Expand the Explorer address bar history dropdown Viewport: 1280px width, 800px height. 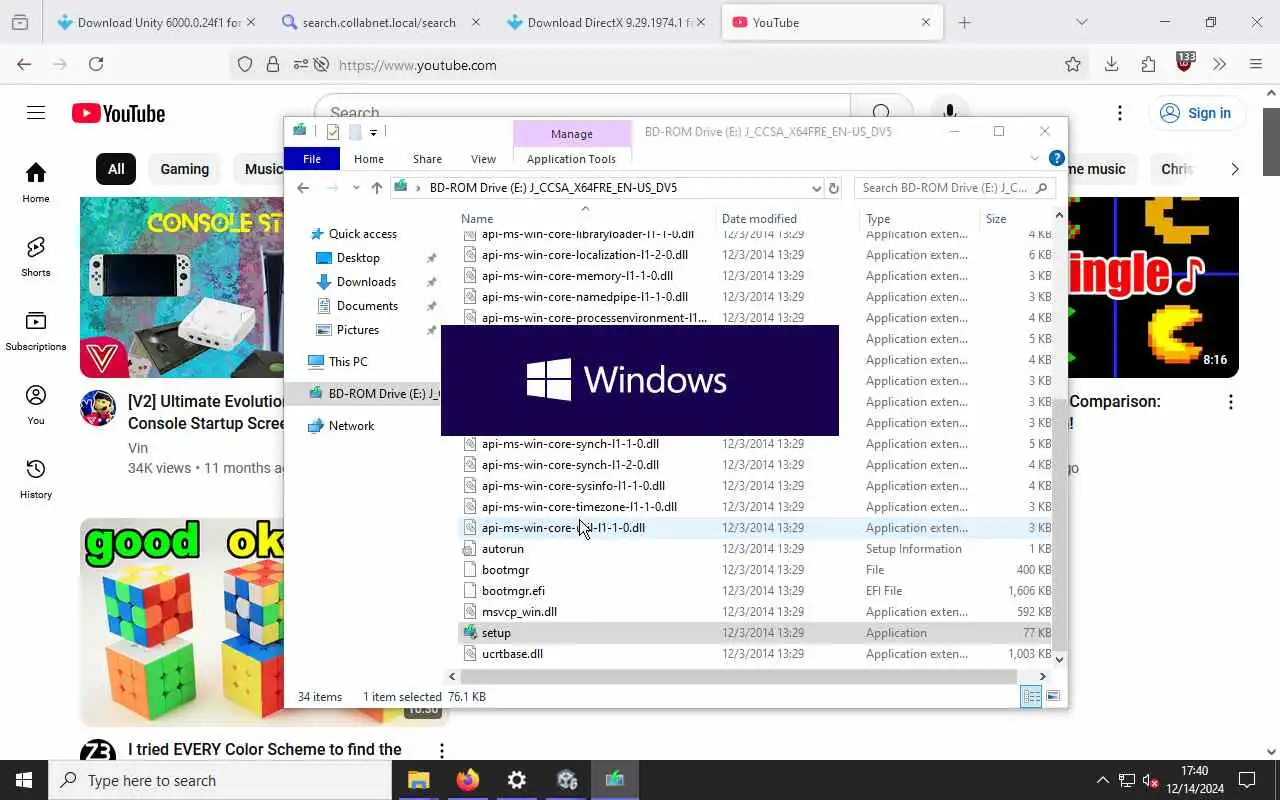click(816, 188)
